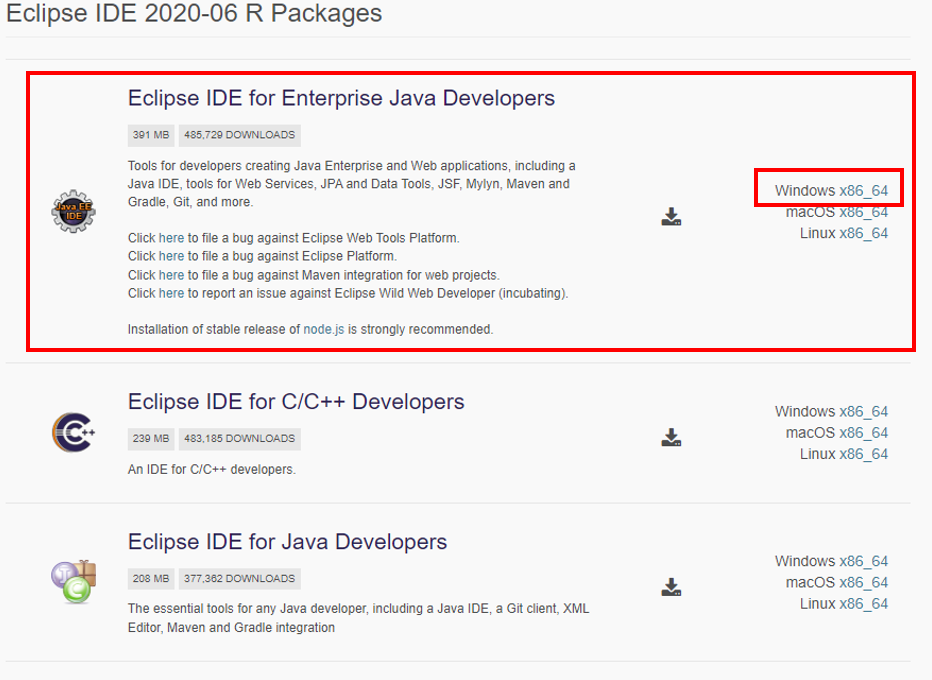Click the 'Tools for developers creating Java Enterprise' description
The height and width of the screenshot is (680, 932).
point(351,184)
